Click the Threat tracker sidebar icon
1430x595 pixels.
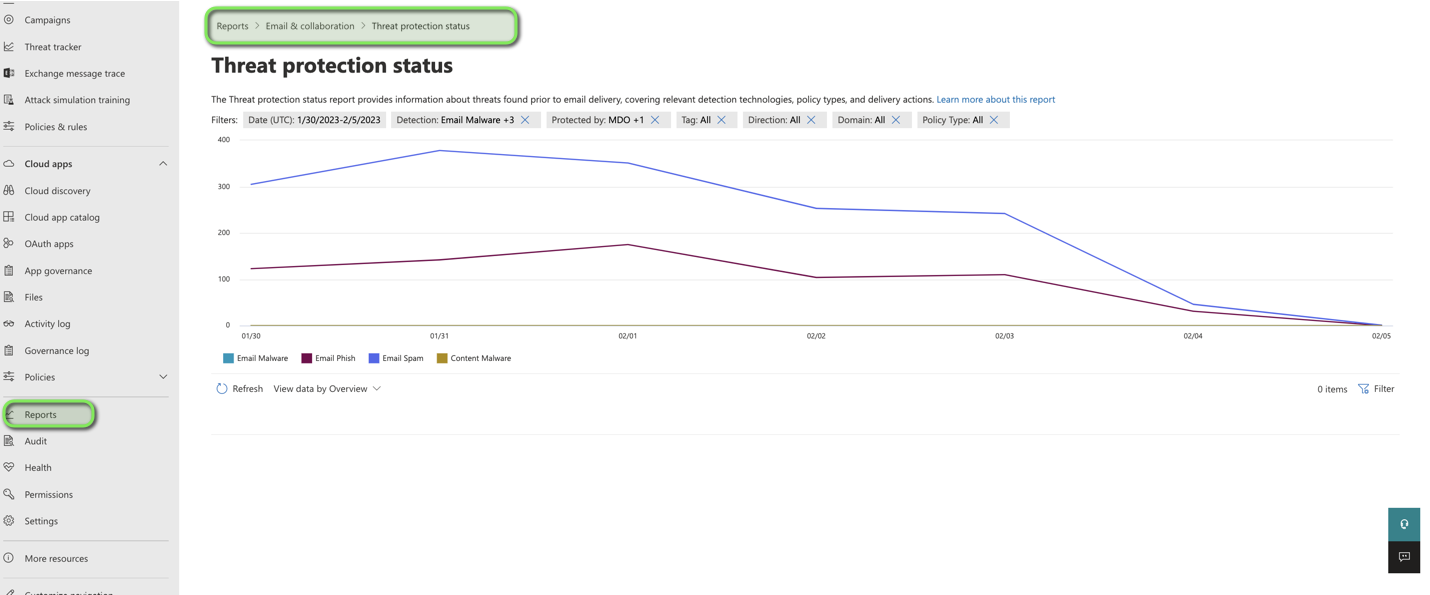click(x=9, y=47)
